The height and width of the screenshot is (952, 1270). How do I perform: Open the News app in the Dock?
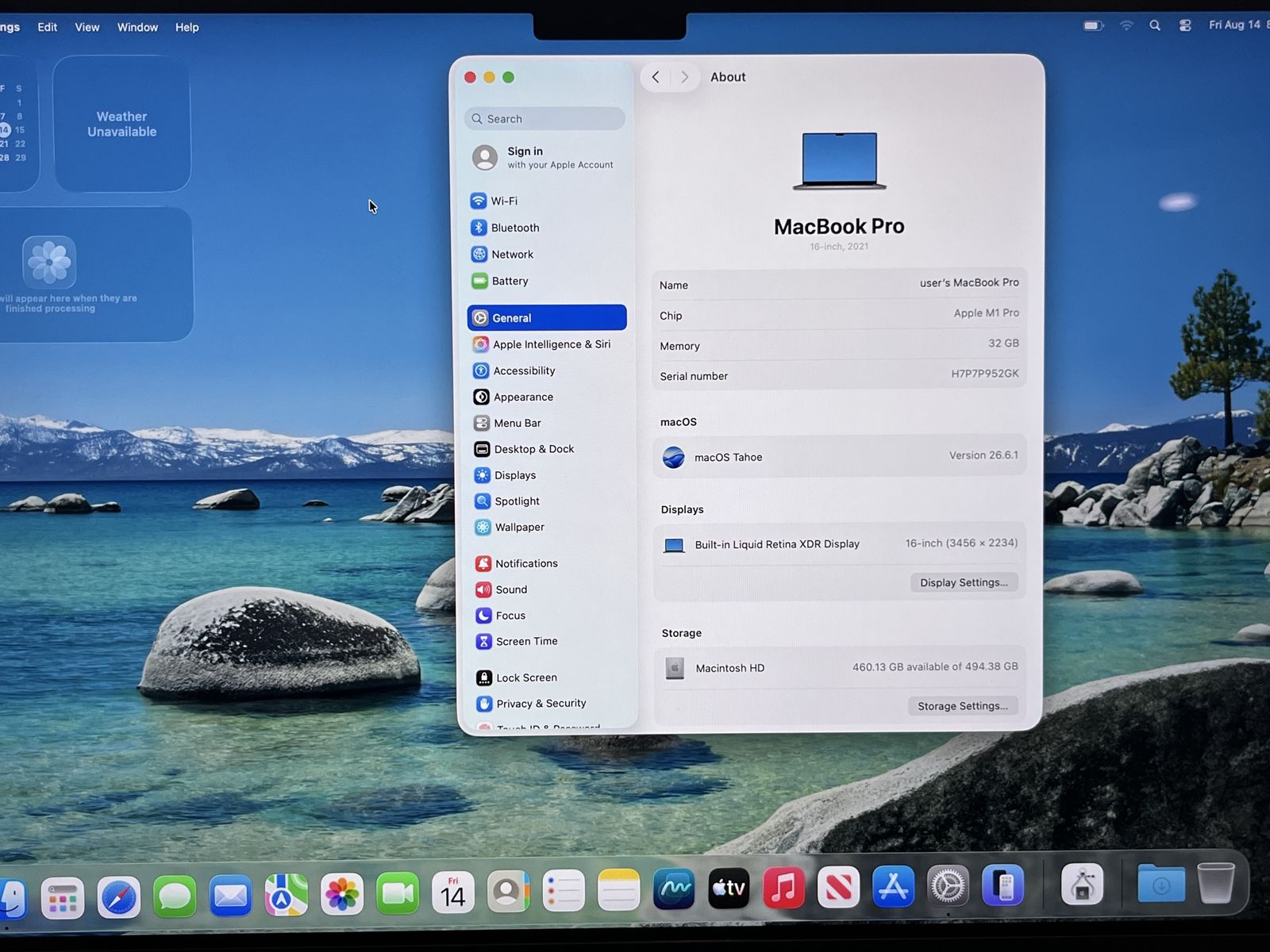coord(838,886)
